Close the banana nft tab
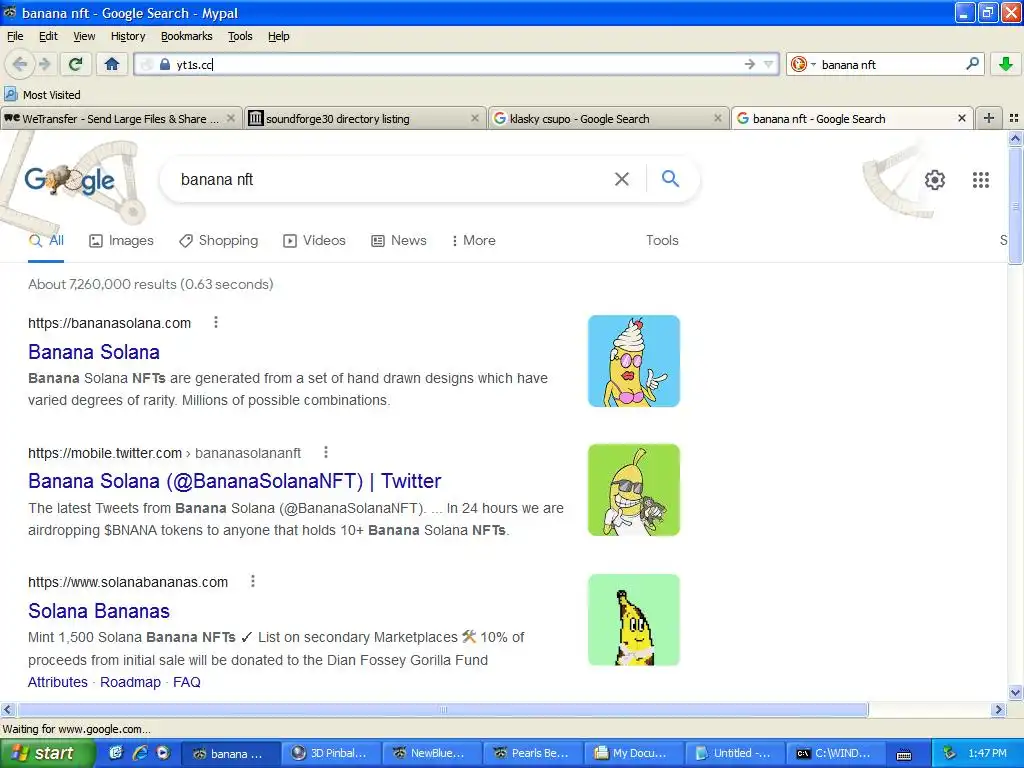1024x768 pixels. [x=961, y=118]
